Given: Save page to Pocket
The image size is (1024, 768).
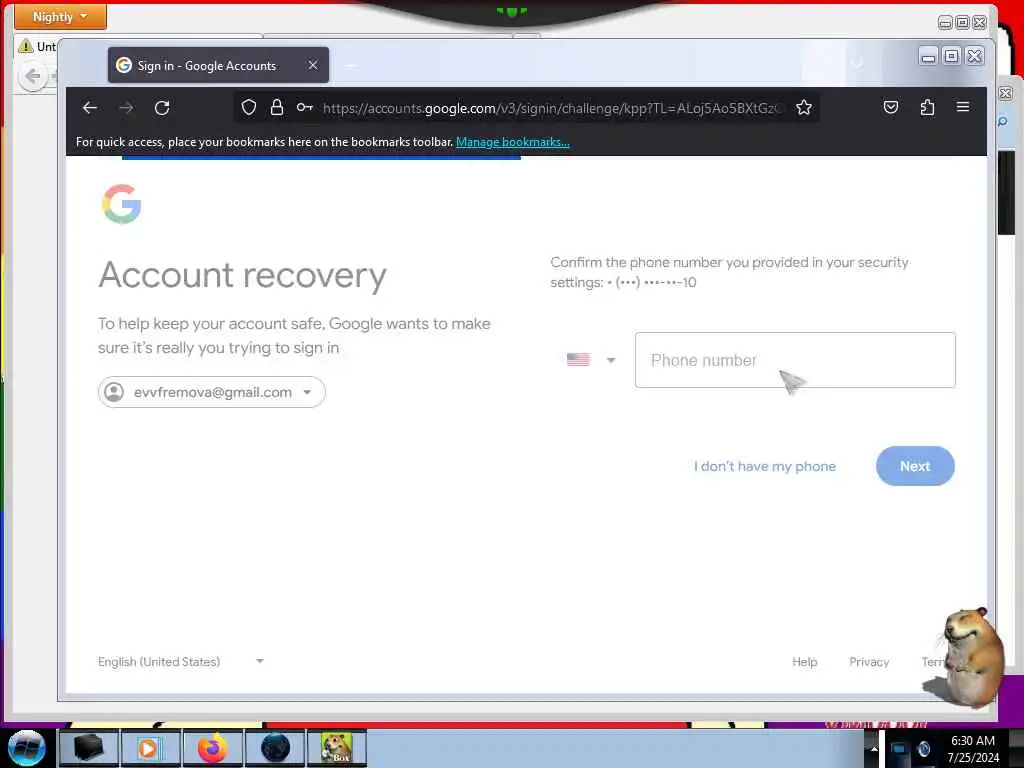Looking at the screenshot, I should pyautogui.click(x=891, y=107).
